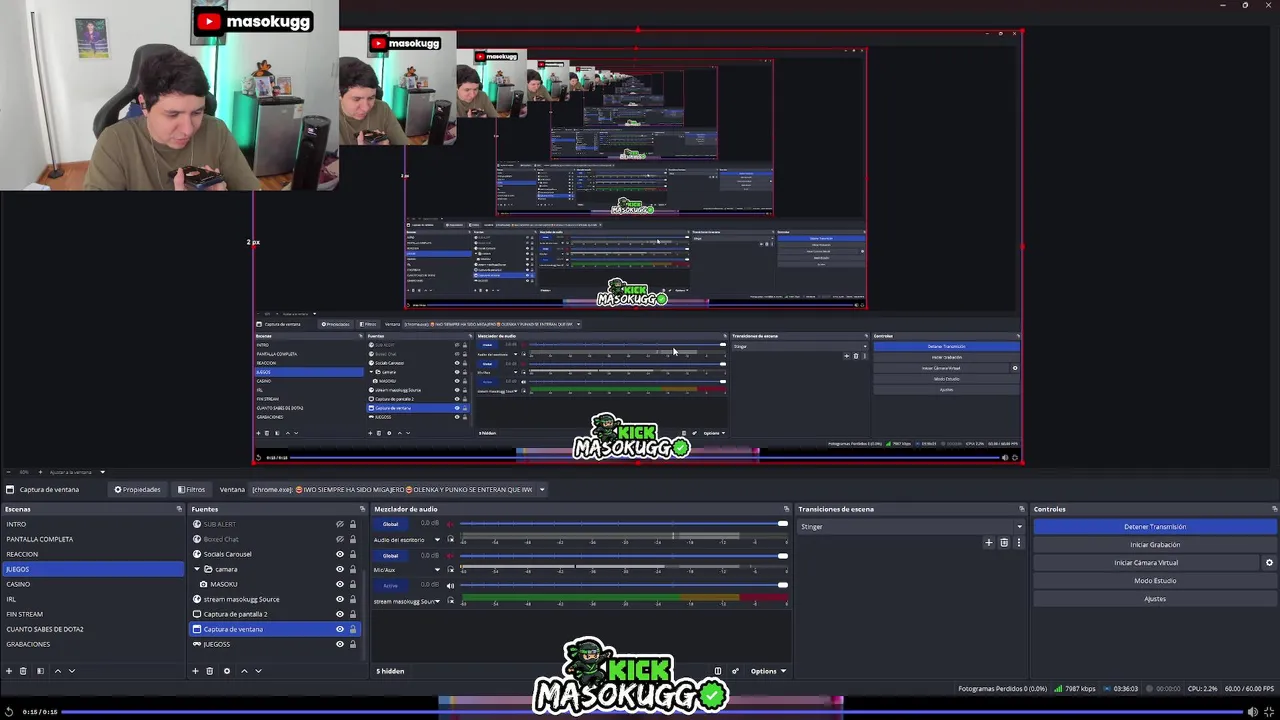Add a new scene with plus icon
The image size is (1280, 720).
(x=9, y=671)
